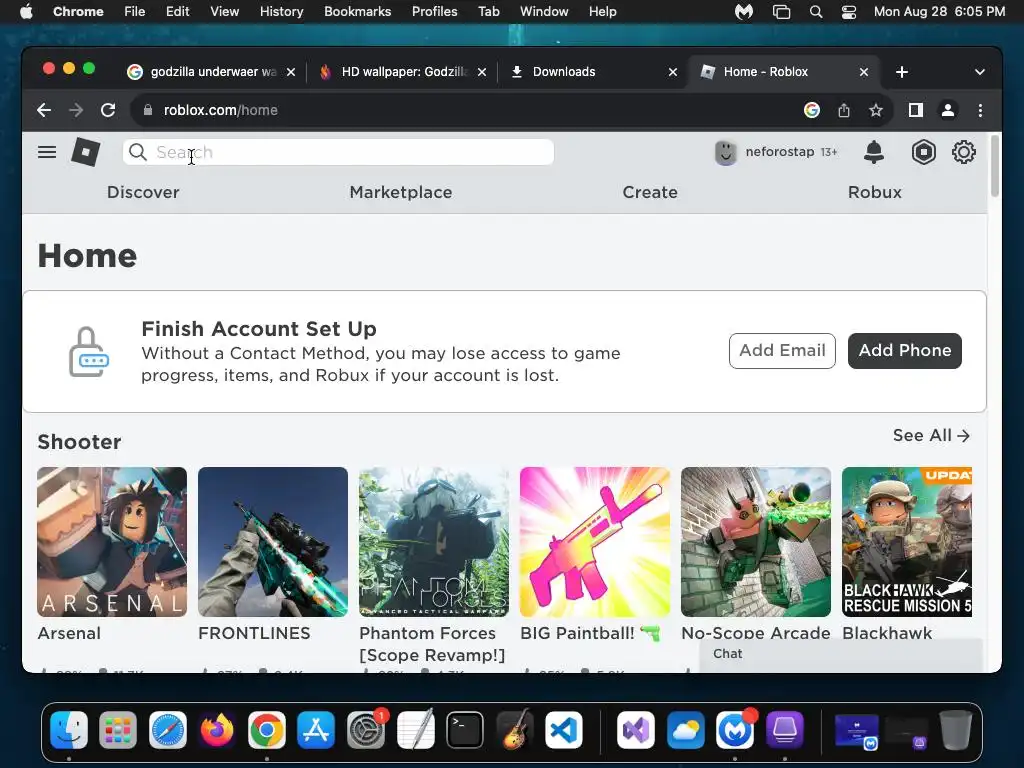The height and width of the screenshot is (768, 1024).
Task: Bookmark this page with the star icon
Action: (876, 110)
